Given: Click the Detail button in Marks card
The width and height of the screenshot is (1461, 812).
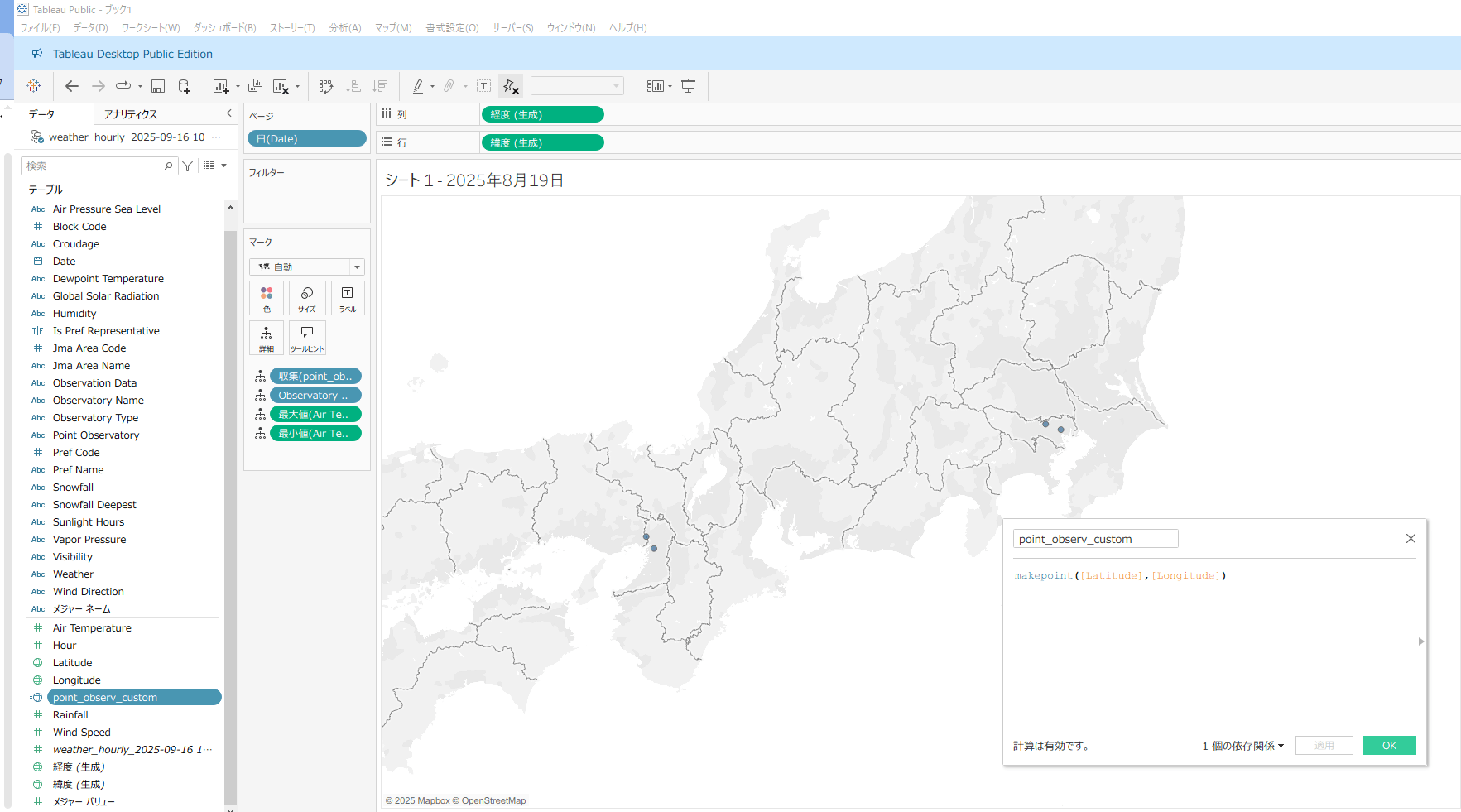Looking at the screenshot, I should 267,338.
